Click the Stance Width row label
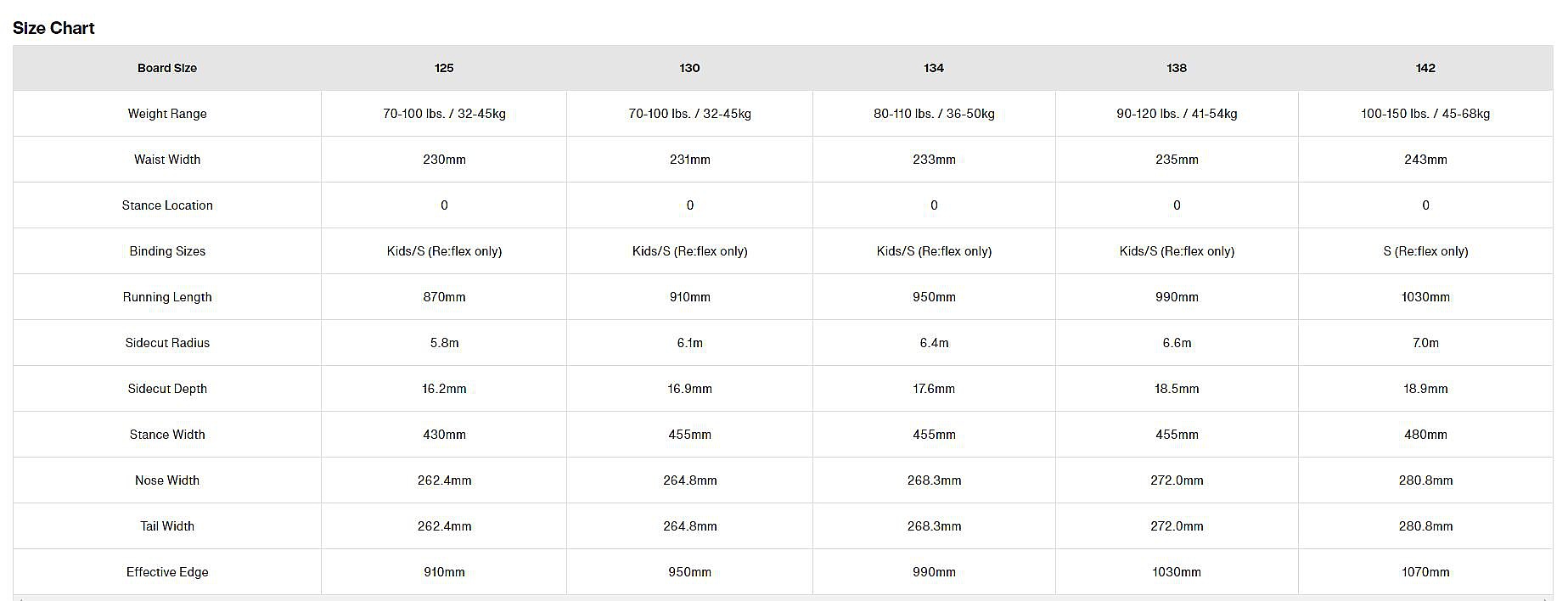Viewport: 1568px width, 601px height. 167,435
